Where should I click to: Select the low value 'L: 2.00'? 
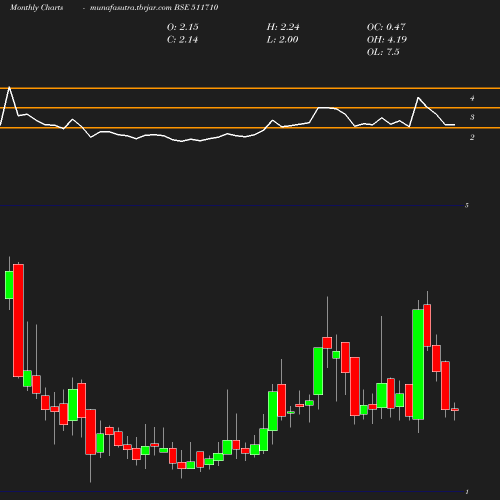coord(282,39)
